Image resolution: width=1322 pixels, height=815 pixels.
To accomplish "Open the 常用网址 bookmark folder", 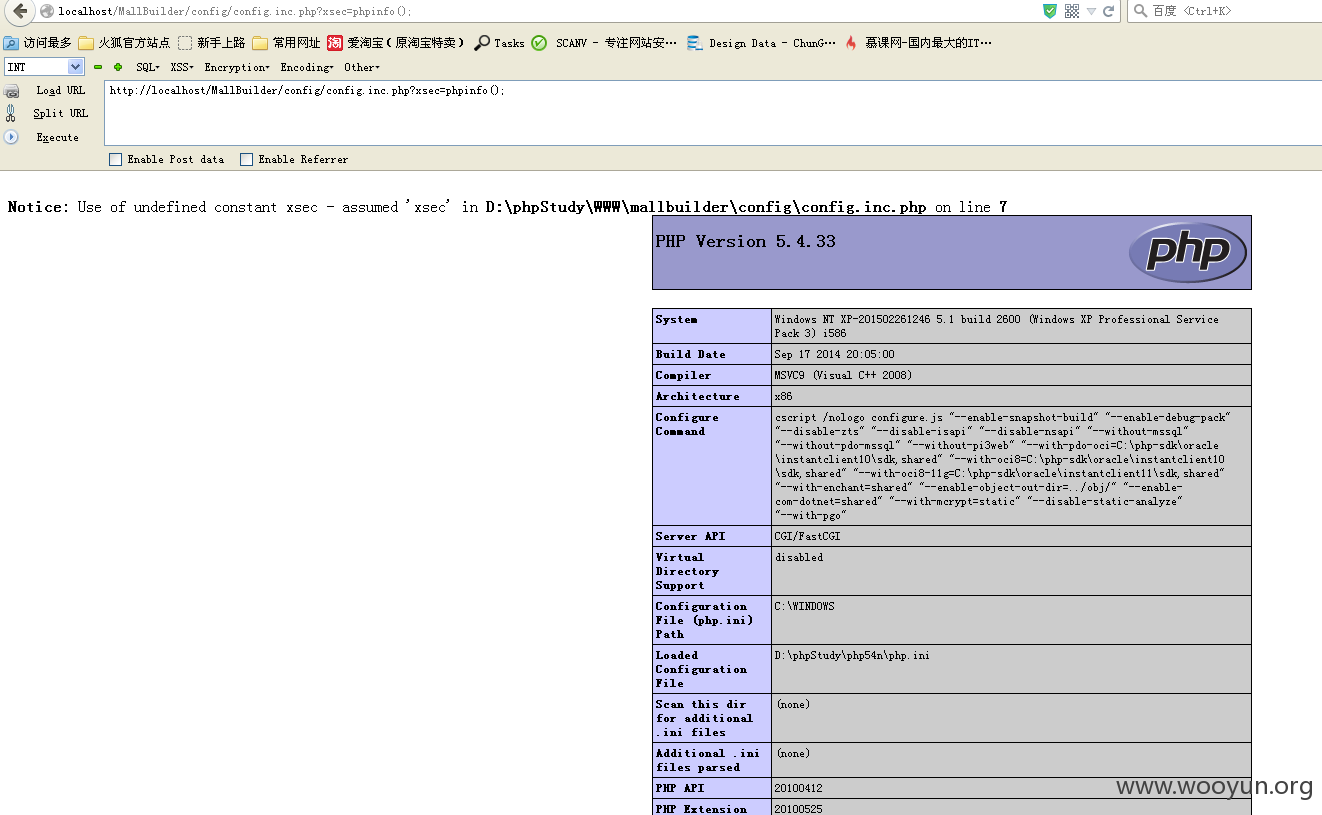I will pos(286,43).
